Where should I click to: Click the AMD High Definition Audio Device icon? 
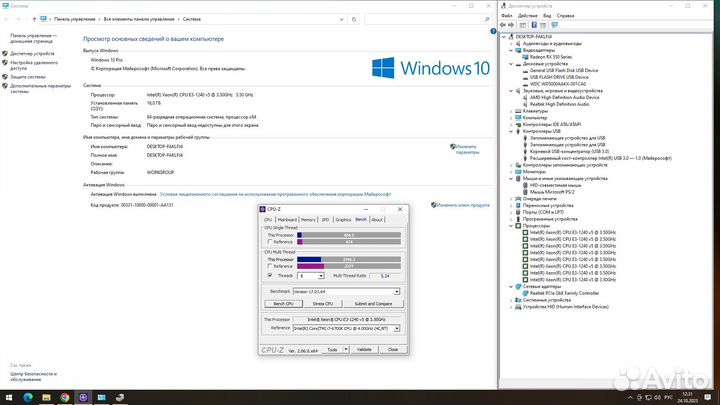point(525,97)
